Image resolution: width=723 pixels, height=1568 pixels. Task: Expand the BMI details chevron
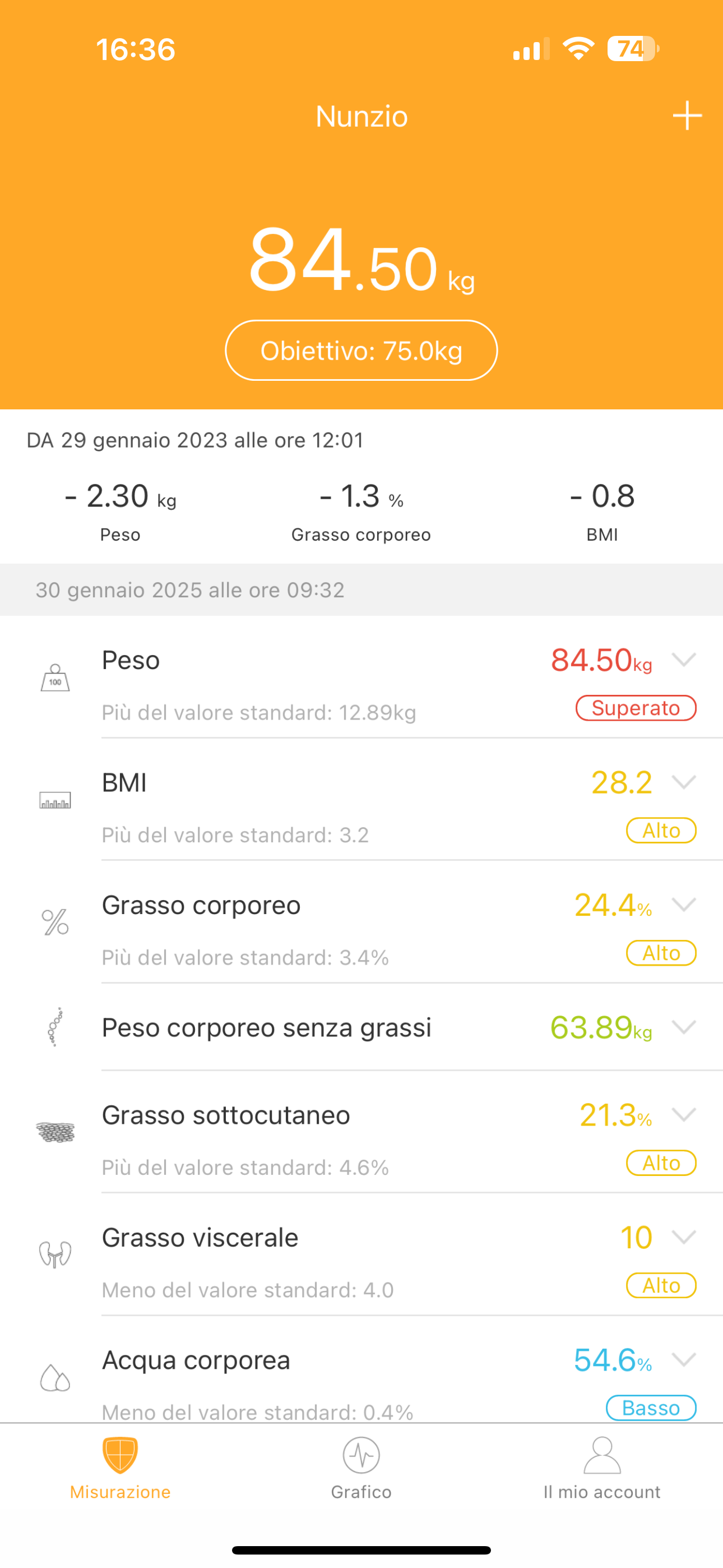point(684,782)
